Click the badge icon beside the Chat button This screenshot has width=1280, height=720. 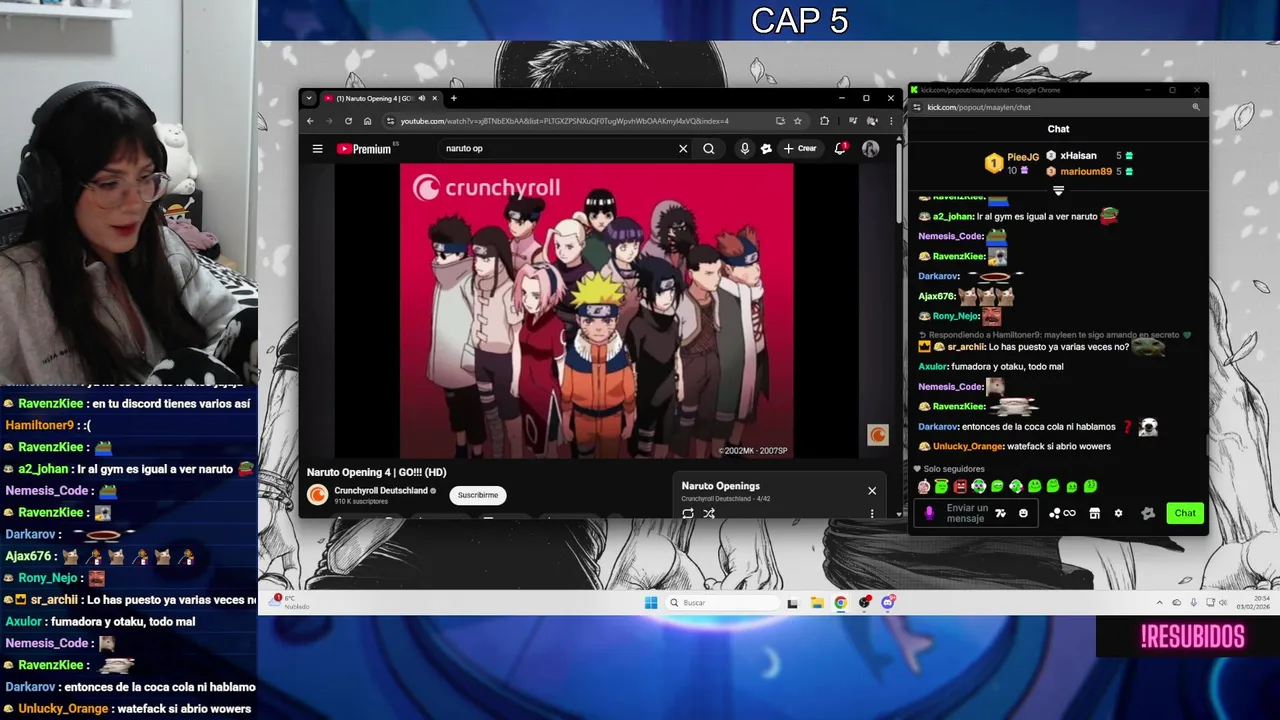[1148, 513]
